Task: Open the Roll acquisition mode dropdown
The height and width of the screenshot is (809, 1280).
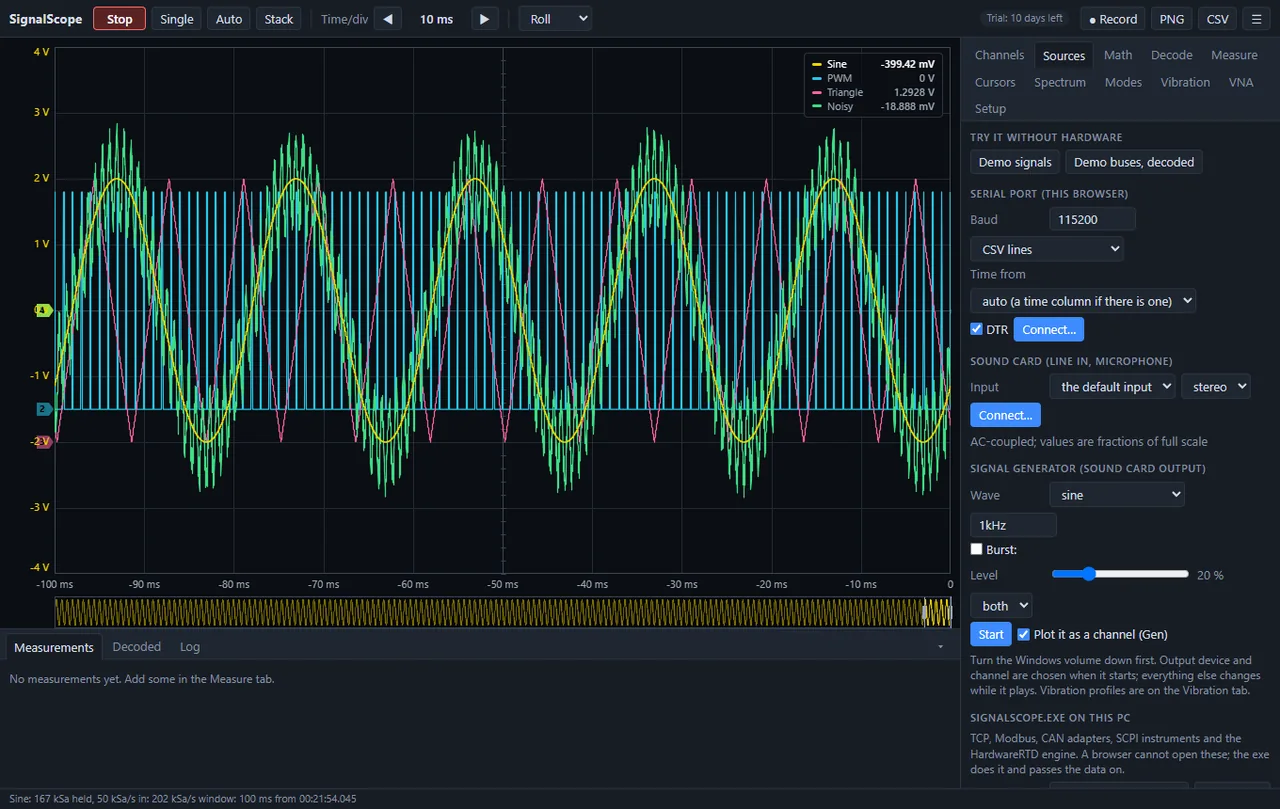Action: pyautogui.click(x=555, y=19)
